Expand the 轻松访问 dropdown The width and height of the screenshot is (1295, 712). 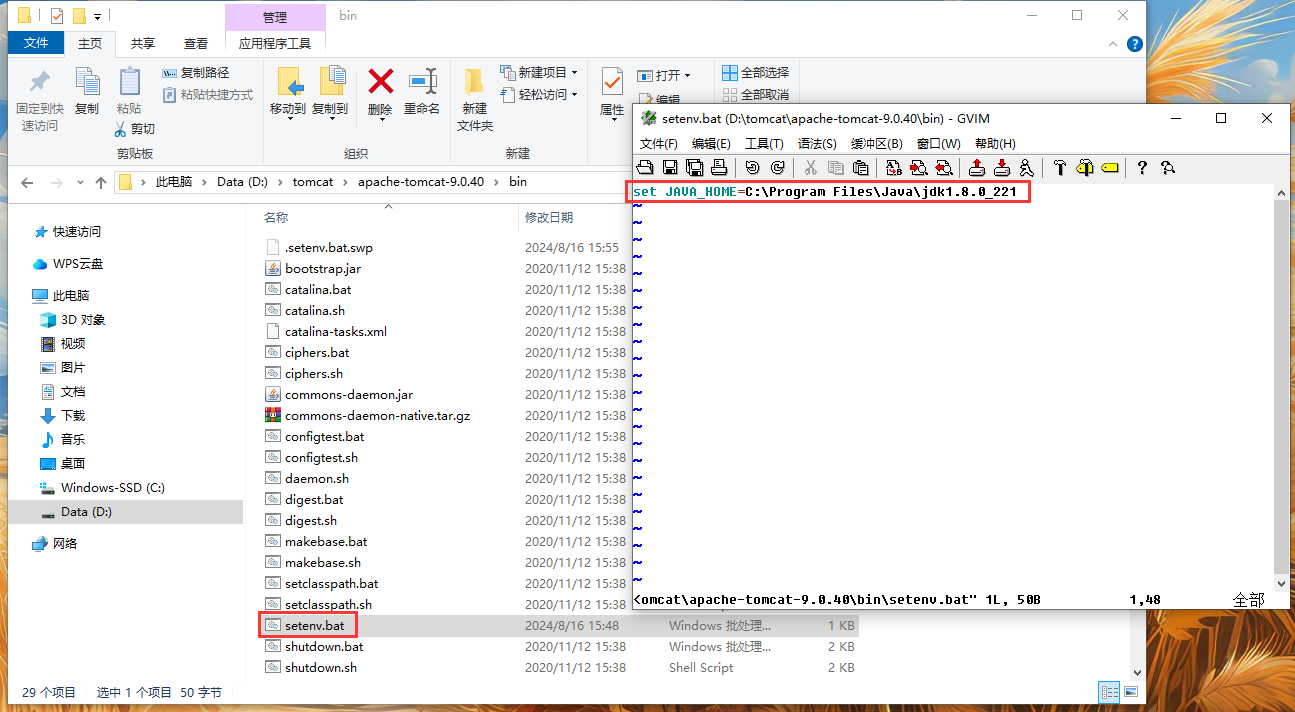(574, 94)
